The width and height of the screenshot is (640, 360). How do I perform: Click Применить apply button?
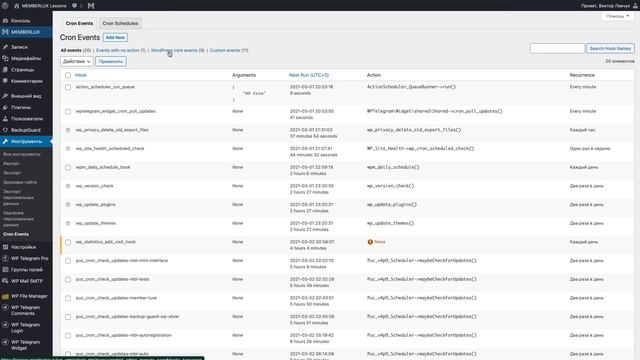(111, 61)
